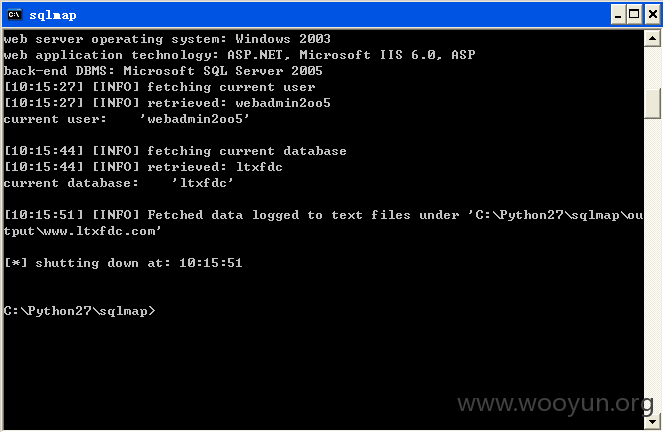Minimize the sqlmap console window

[618, 15]
